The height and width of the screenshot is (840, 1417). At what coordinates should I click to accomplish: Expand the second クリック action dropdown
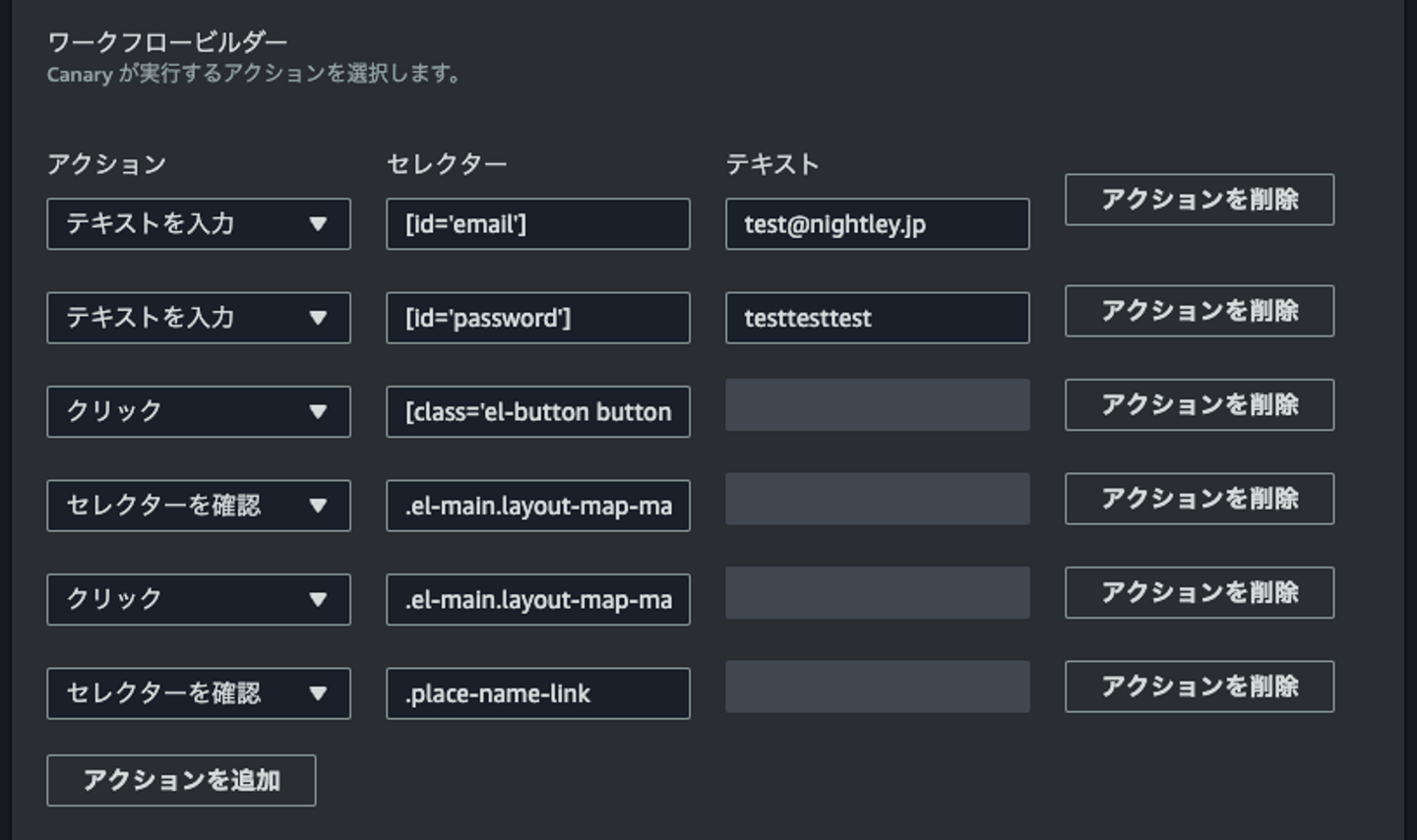198,599
